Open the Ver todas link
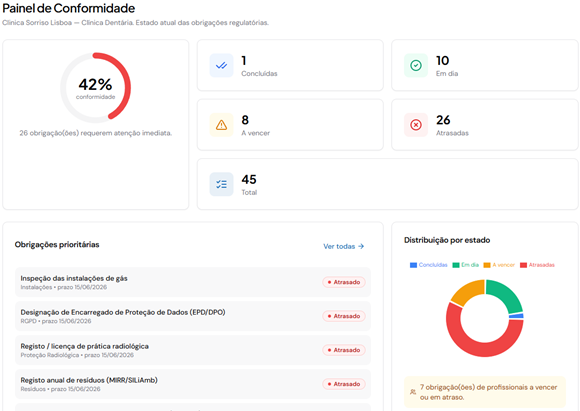This screenshot has height=411, width=580. (x=344, y=246)
